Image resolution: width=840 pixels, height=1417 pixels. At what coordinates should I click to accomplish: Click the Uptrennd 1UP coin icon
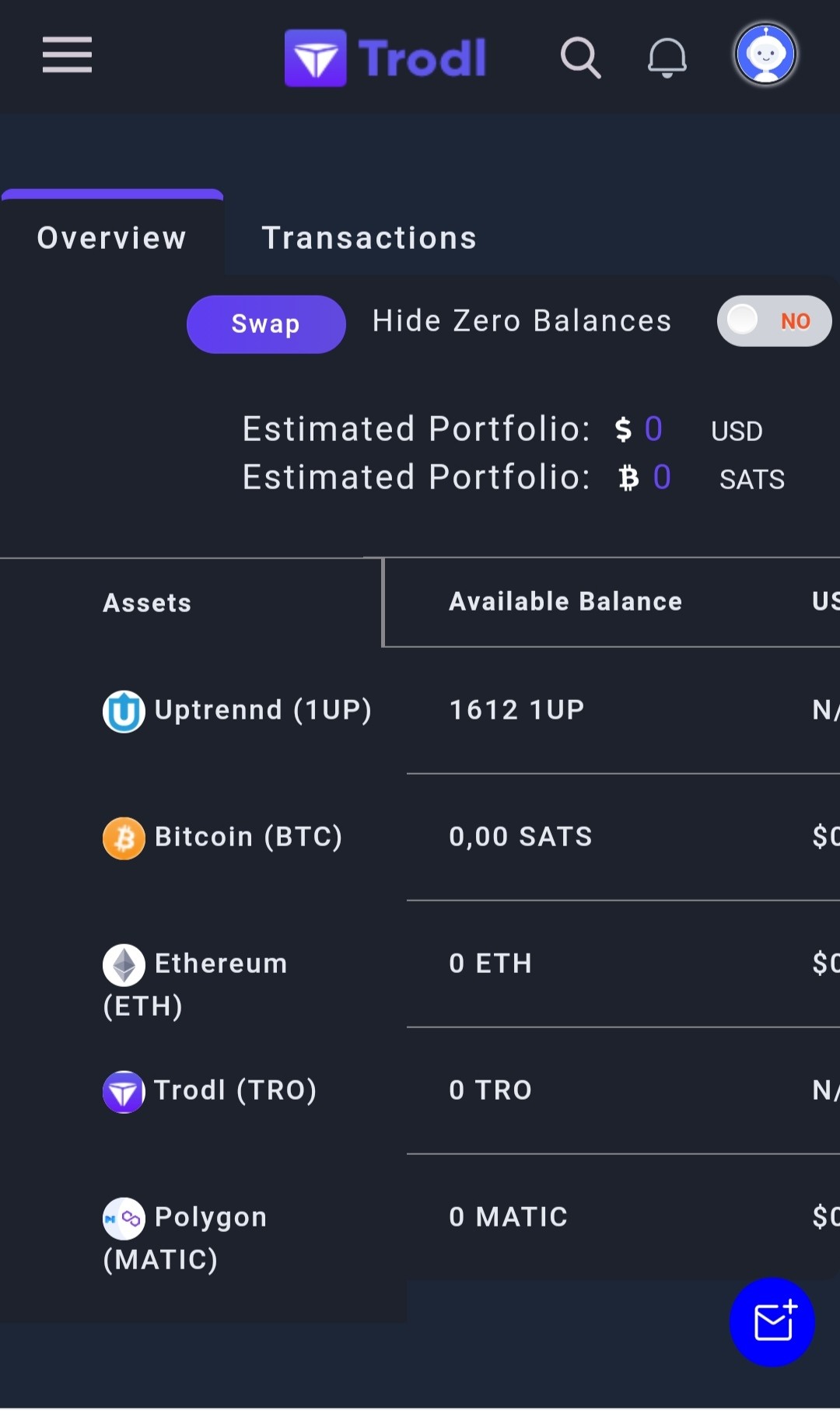coord(124,712)
